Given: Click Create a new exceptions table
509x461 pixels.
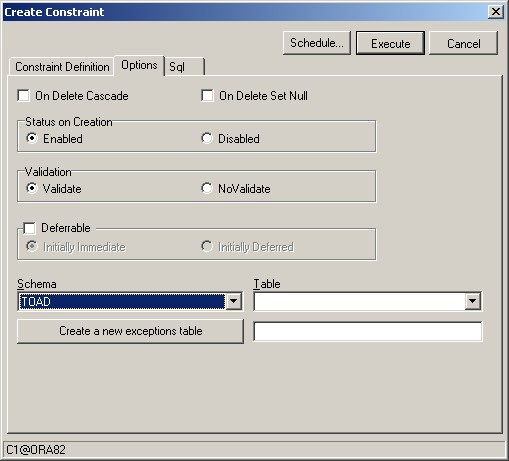Looking at the screenshot, I should coord(130,331).
